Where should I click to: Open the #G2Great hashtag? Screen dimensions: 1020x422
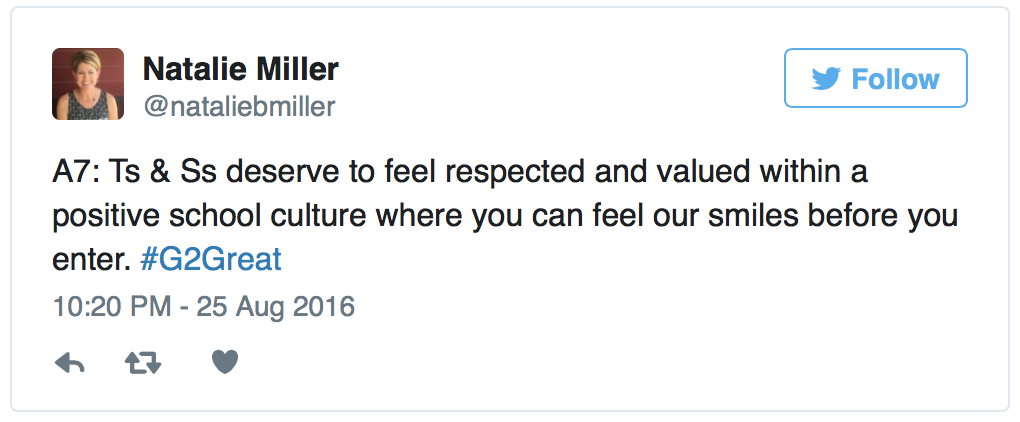pyautogui.click(x=211, y=260)
